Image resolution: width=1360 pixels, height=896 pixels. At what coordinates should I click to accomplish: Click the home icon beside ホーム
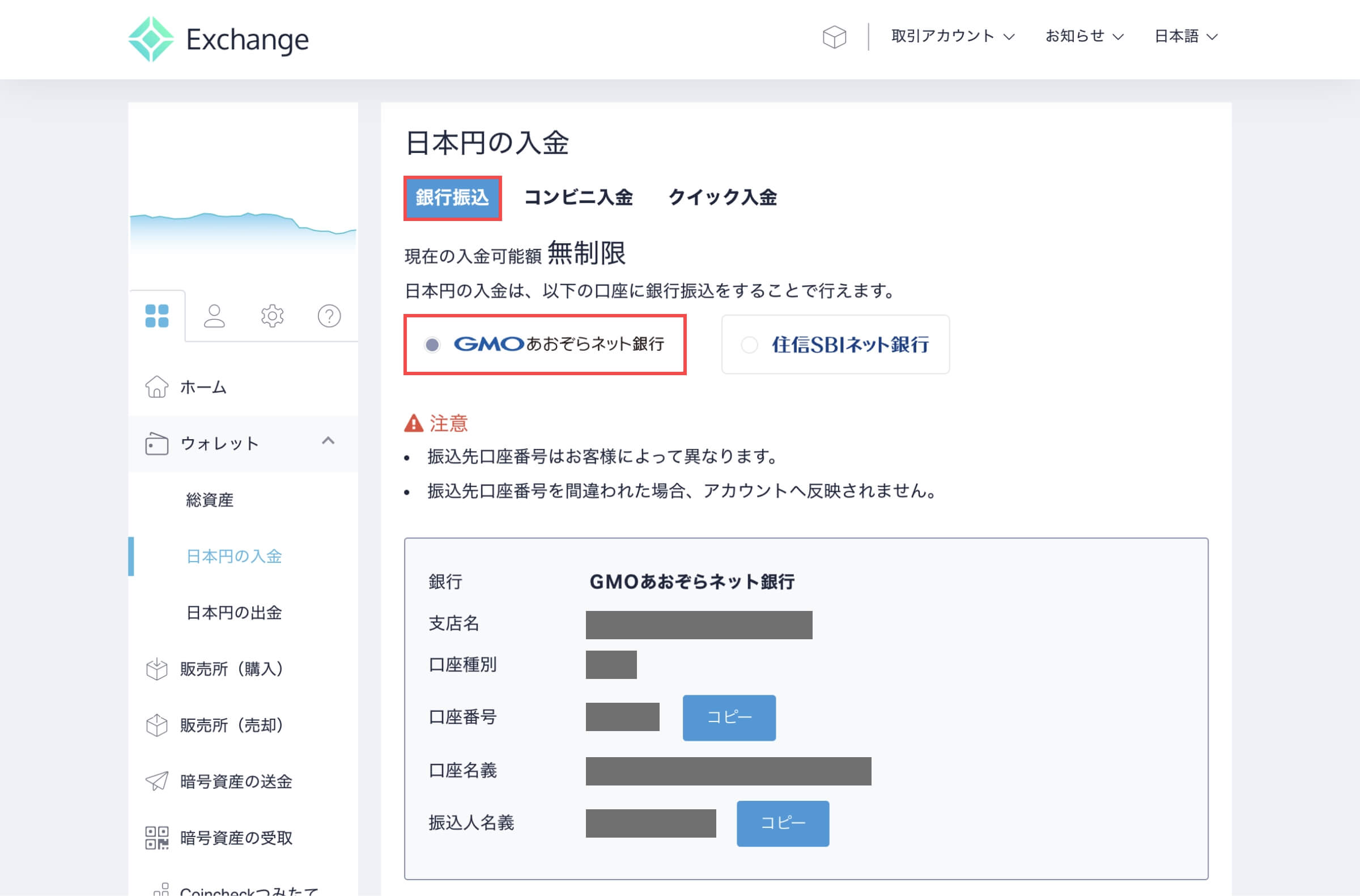point(156,387)
